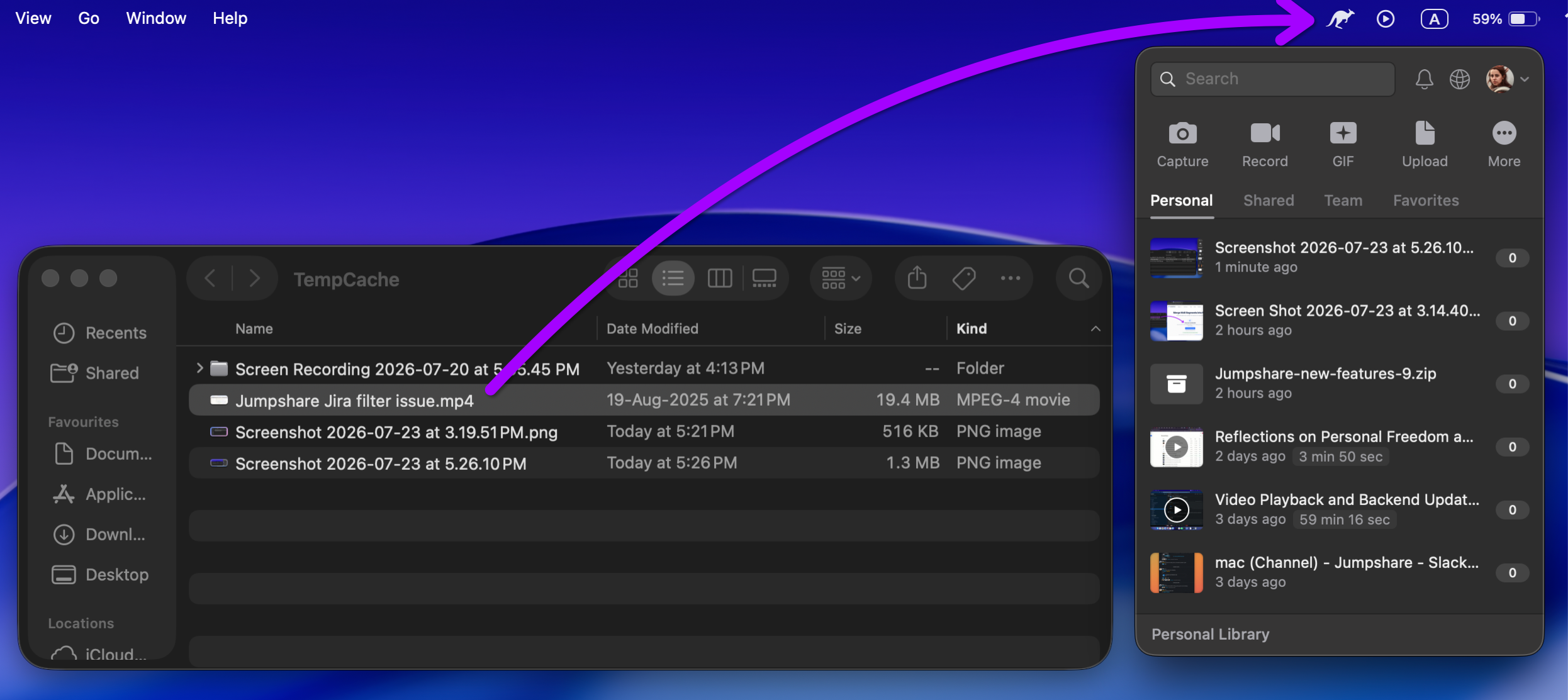Switch to the Favorites tab

1426,201
